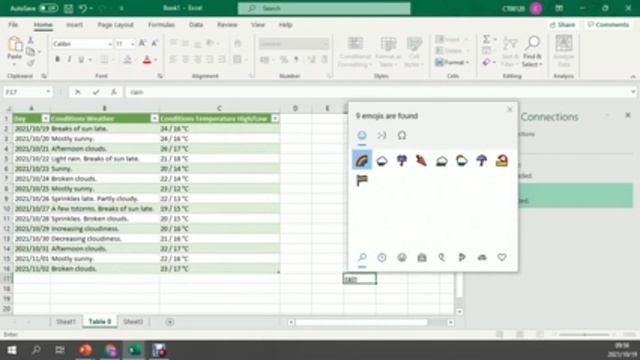This screenshot has height=360, width=640.
Task: Open Task View on the taskbar
Action: (x=60, y=350)
